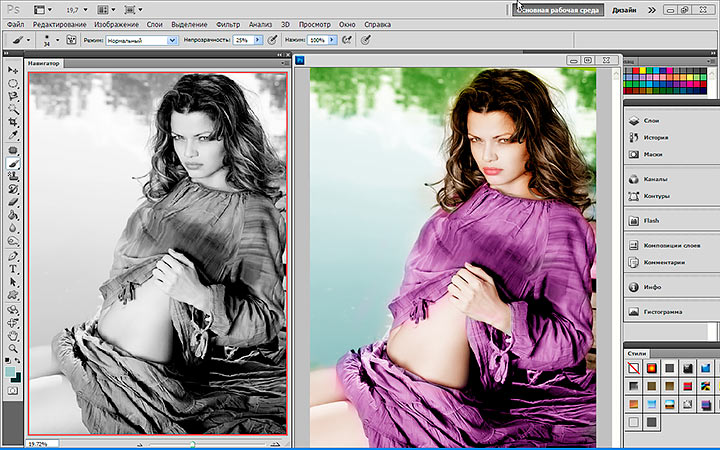Open the Изображение menu
Viewport: 720px width, 450px height.
pos(116,24)
